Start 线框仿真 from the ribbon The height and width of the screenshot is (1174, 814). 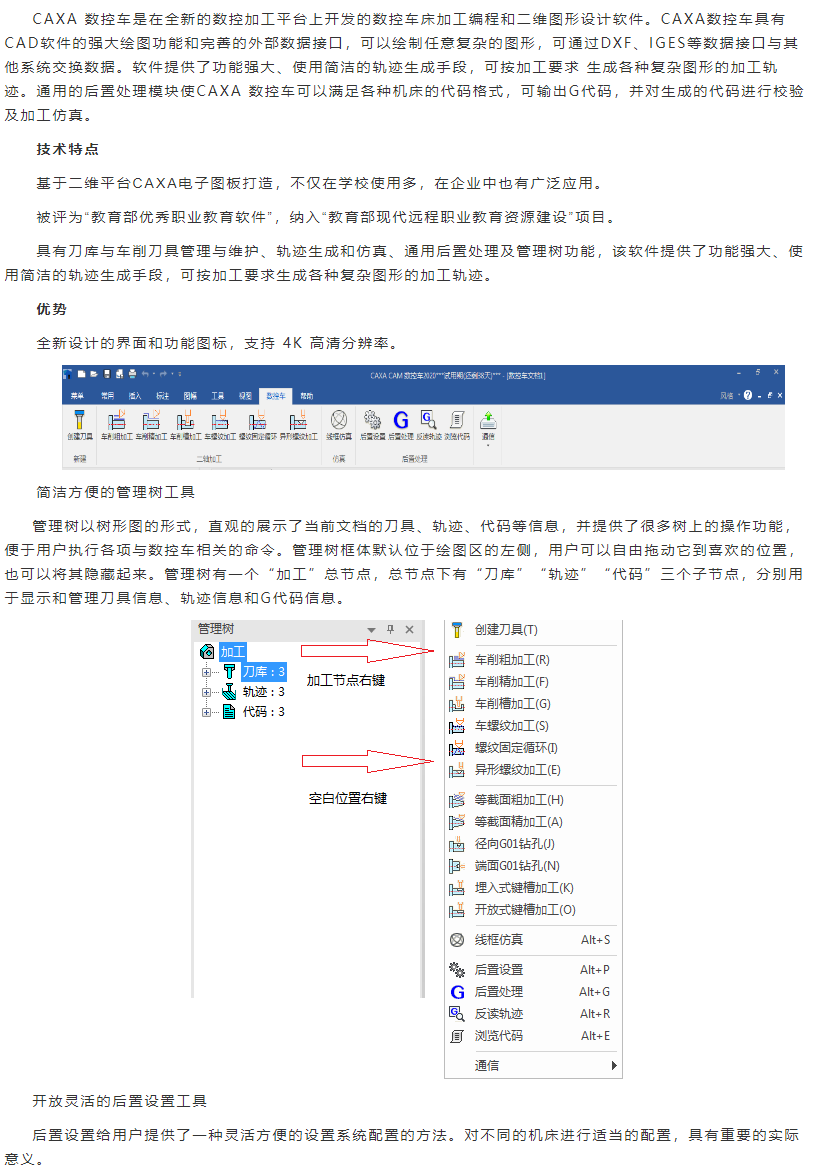[339, 424]
